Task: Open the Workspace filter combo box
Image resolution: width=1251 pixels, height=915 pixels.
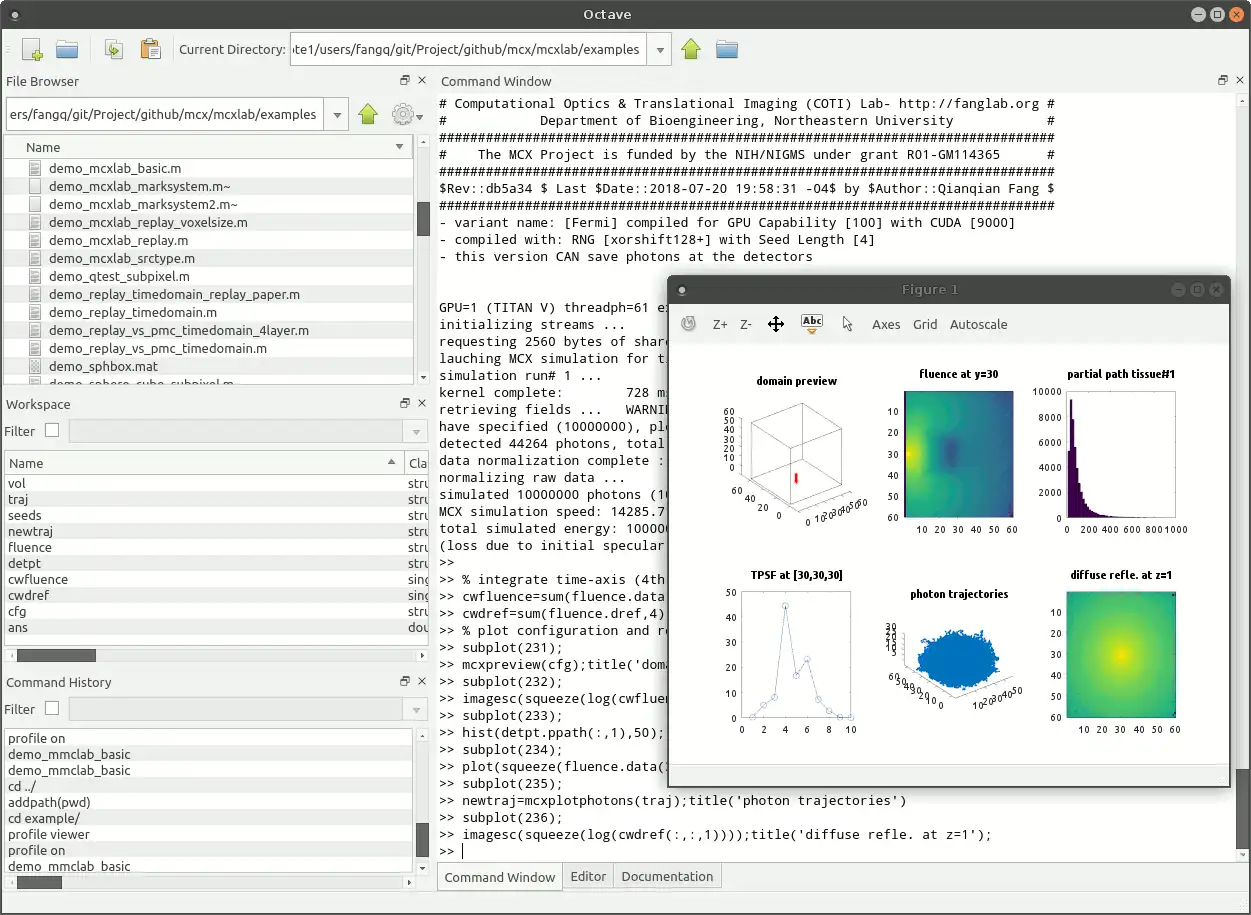Action: coord(248,431)
